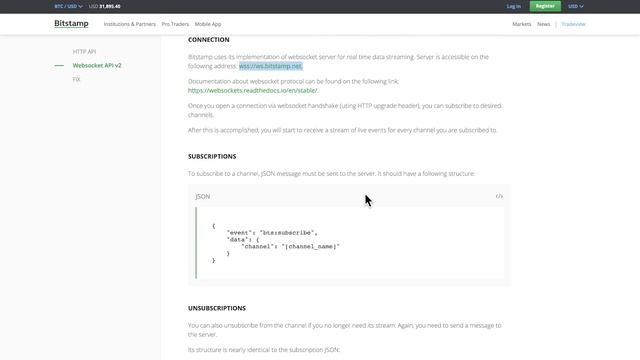Open Institutions & Partners menu
This screenshot has height=360, width=640.
pos(129,24)
